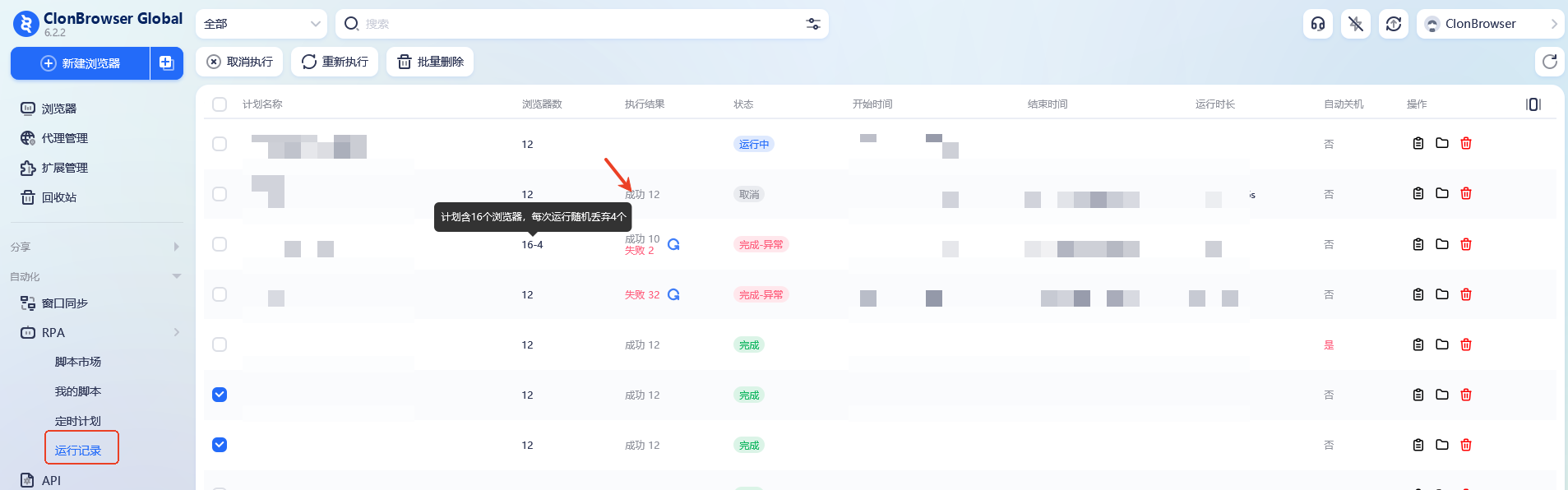Open the folder for the 失败 32 row
1568x490 pixels.
(1441, 294)
